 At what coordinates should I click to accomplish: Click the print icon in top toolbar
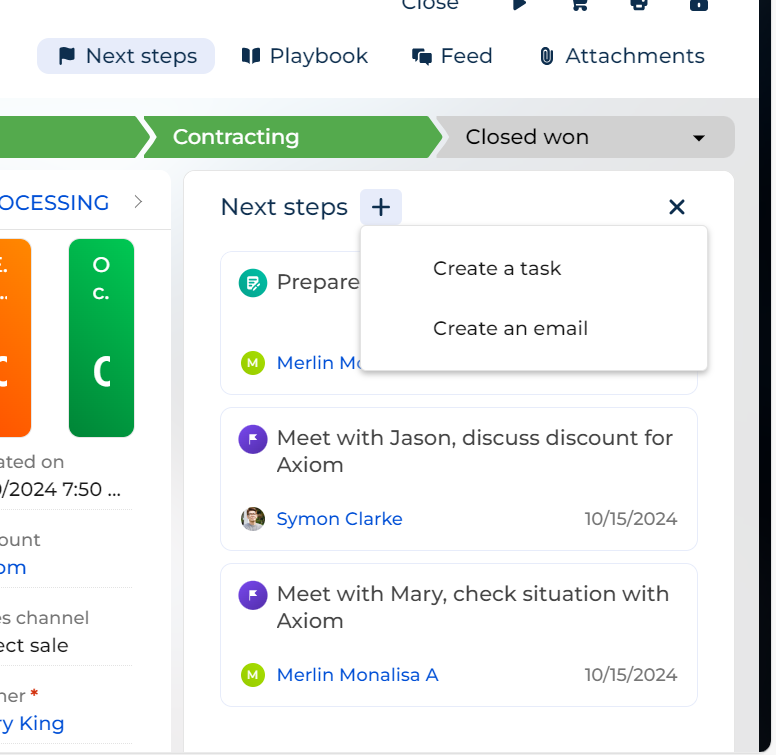pos(639,4)
